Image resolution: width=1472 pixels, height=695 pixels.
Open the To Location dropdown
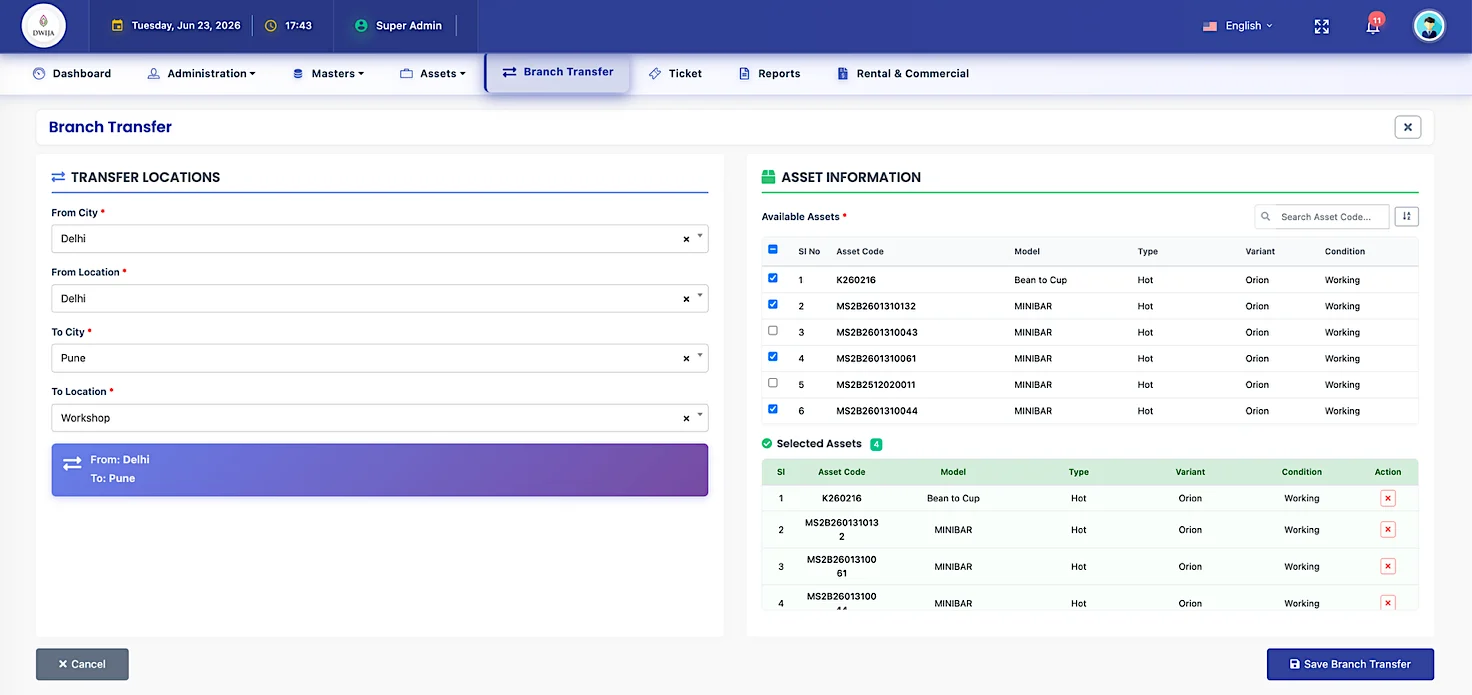pos(380,418)
